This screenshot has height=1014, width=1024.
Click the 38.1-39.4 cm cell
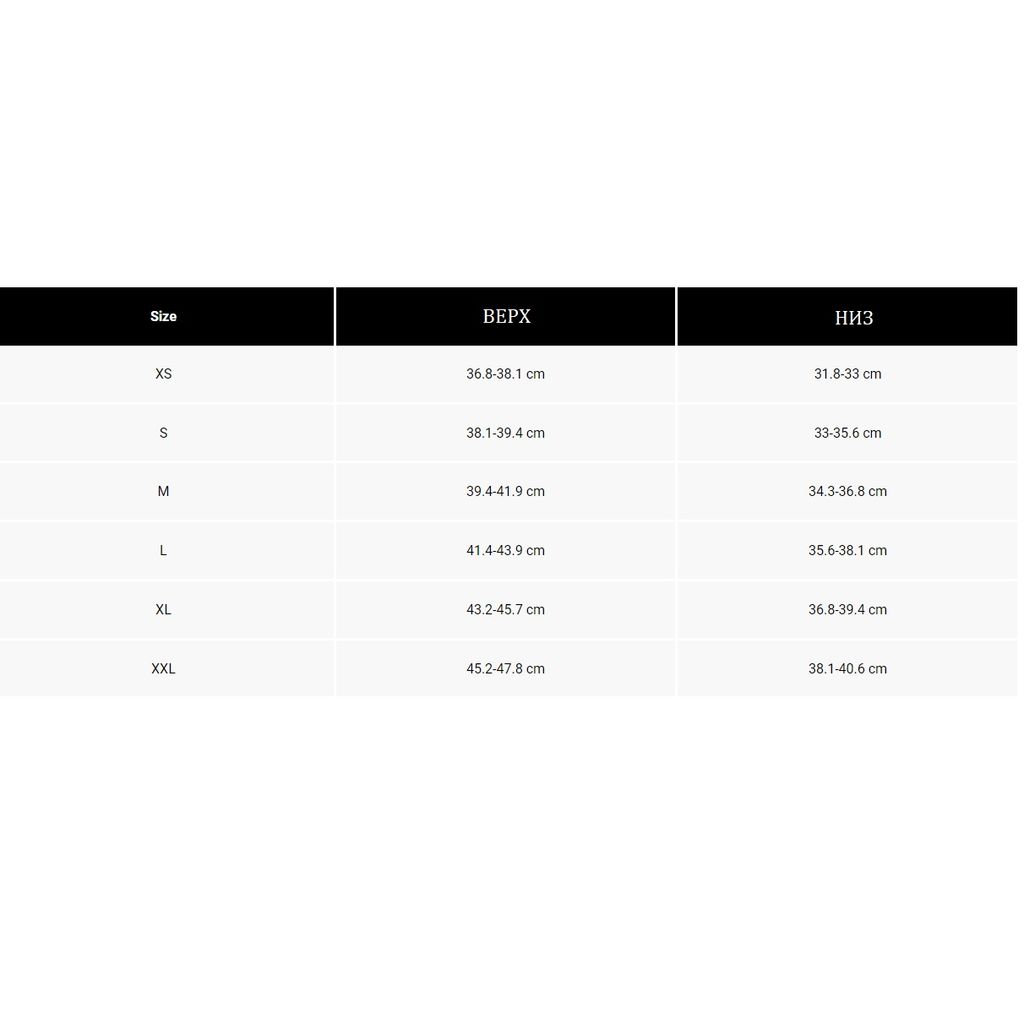[x=505, y=433]
